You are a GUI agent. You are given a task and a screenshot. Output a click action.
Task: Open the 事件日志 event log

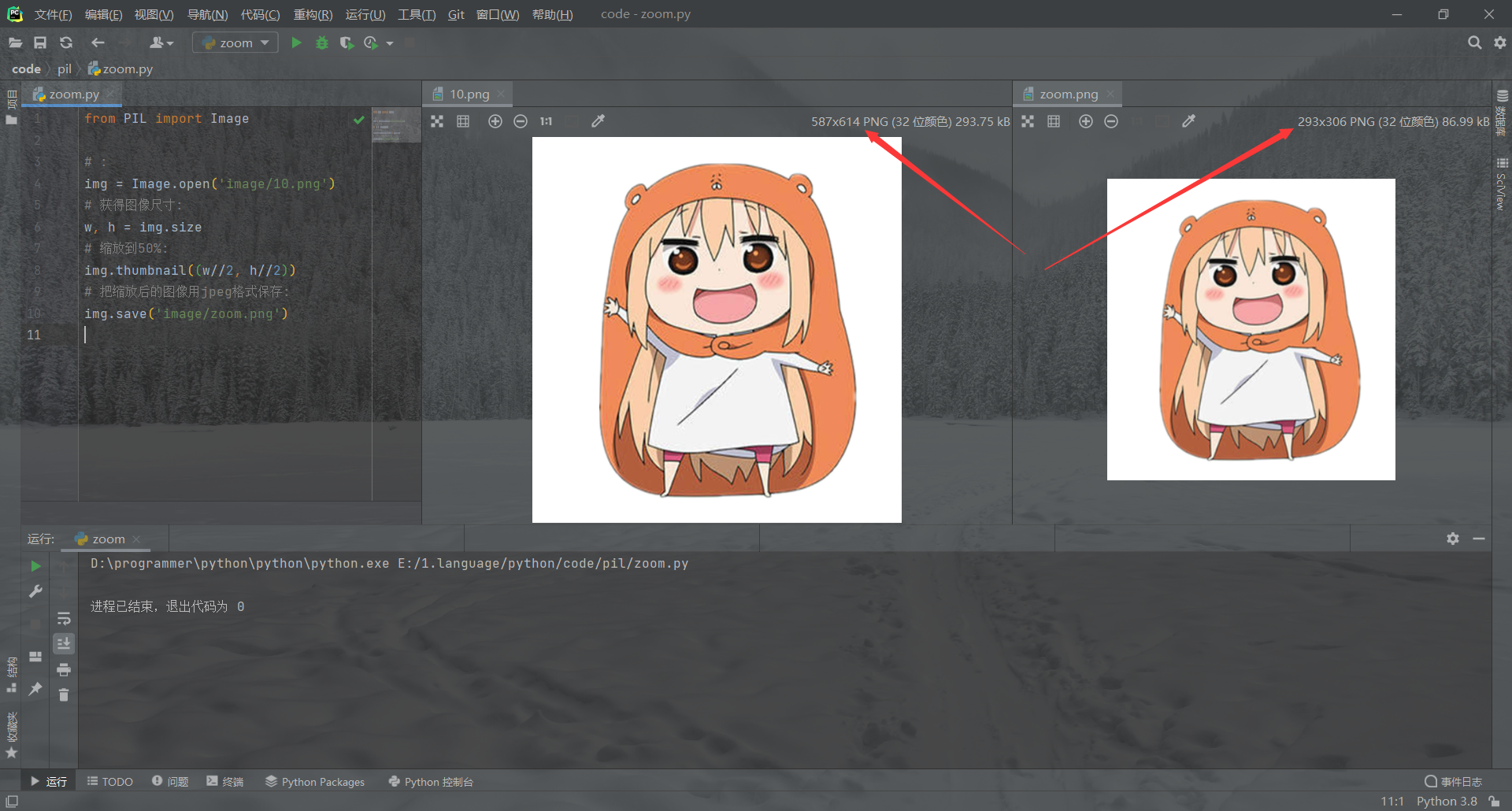[x=1454, y=782]
